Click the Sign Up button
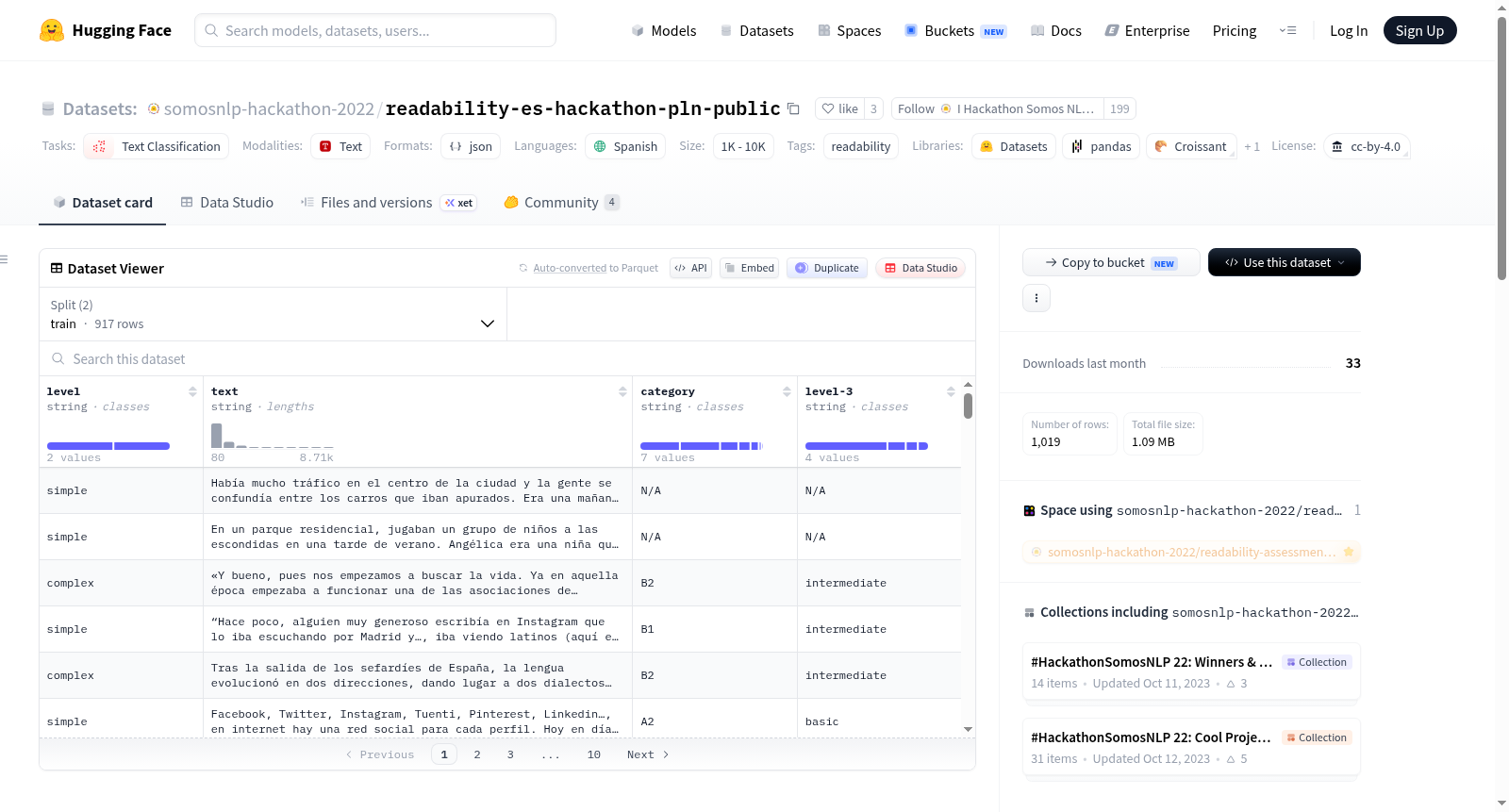Screen dimensions: 1509x812 [x=1419, y=30]
